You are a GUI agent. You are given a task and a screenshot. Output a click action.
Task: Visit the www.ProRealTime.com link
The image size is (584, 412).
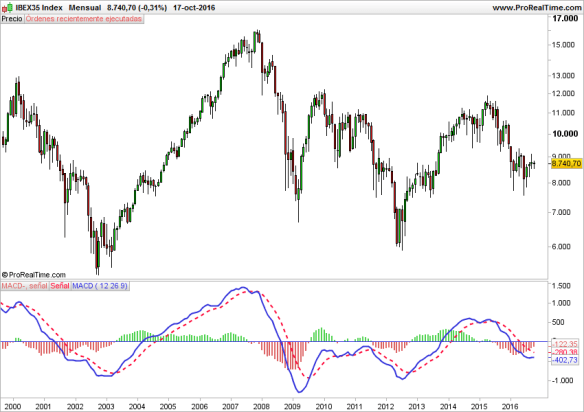537,7
